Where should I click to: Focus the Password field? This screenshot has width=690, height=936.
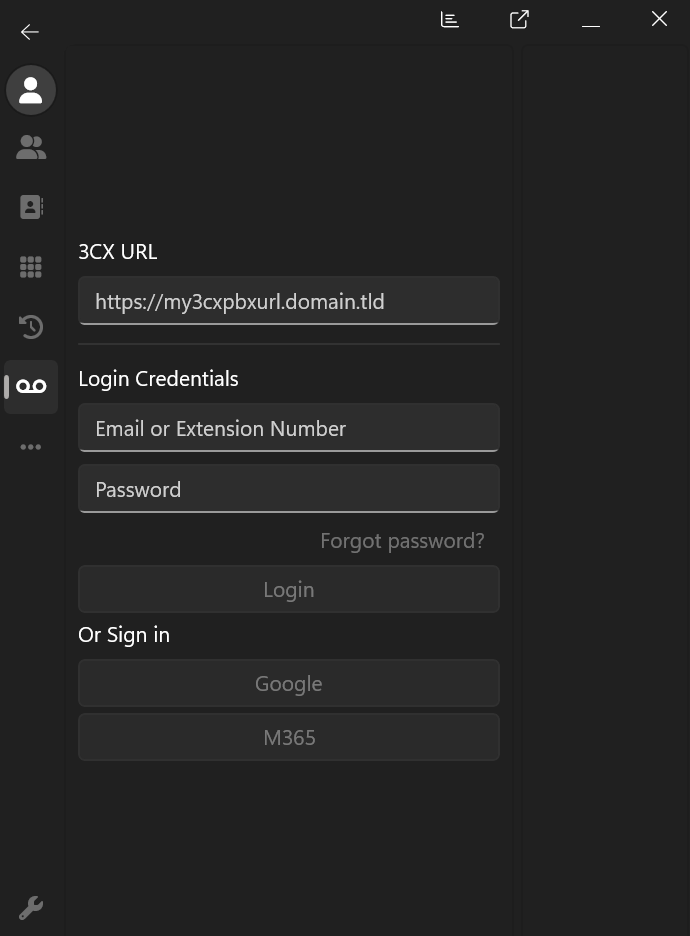coord(289,489)
